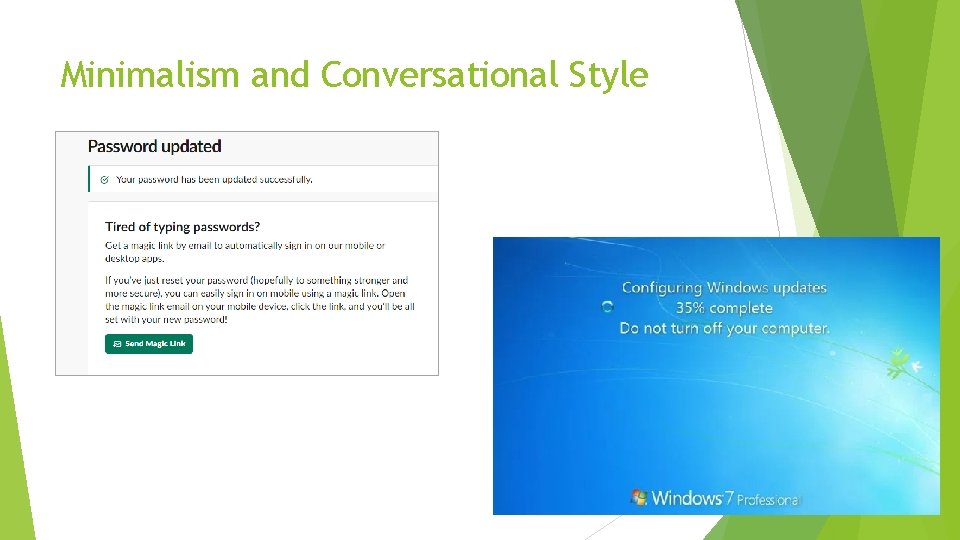
Task: Click the spinning loading indicator
Action: [x=607, y=307]
